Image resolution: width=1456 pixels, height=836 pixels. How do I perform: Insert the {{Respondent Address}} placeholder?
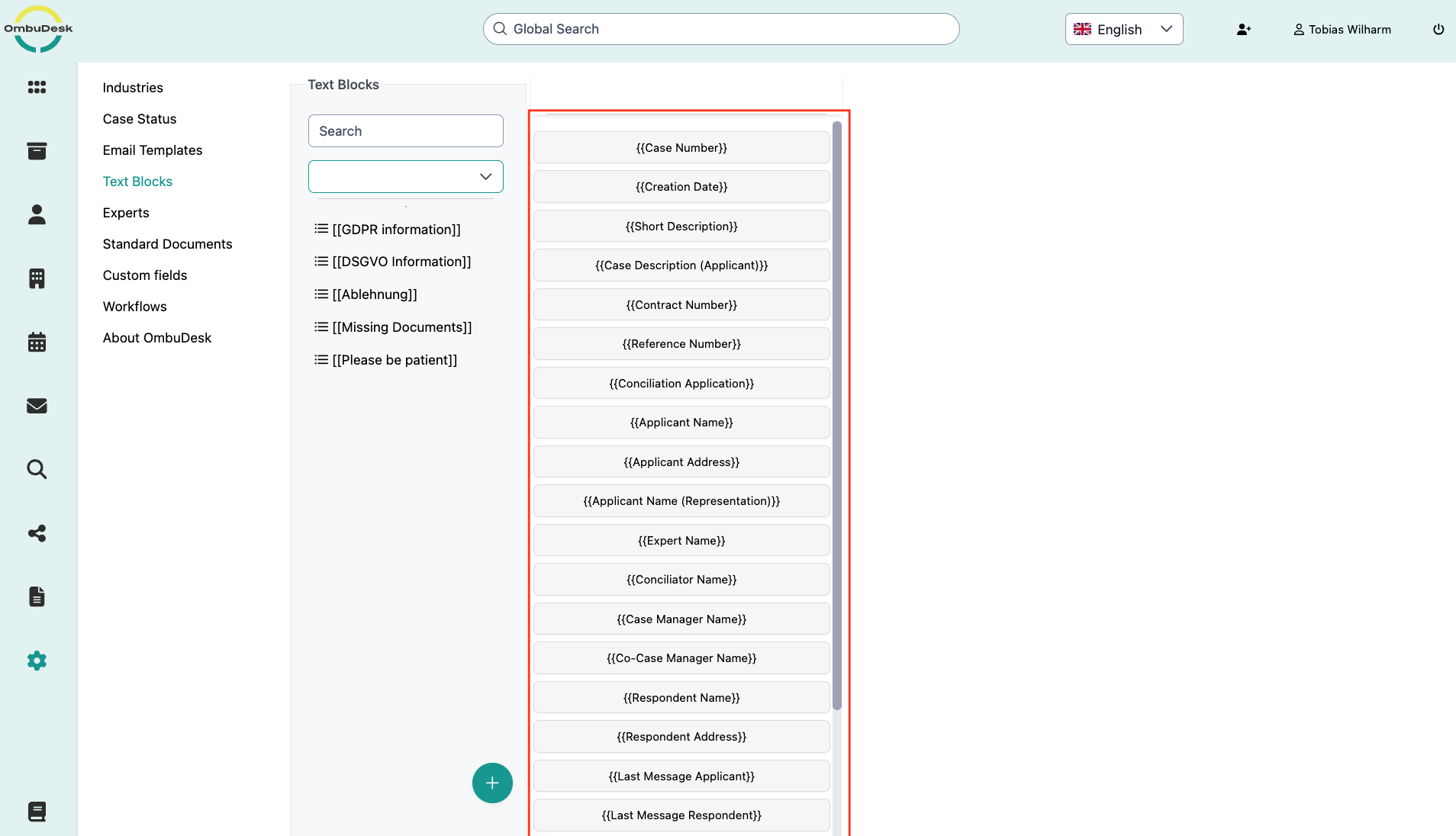tap(681, 737)
